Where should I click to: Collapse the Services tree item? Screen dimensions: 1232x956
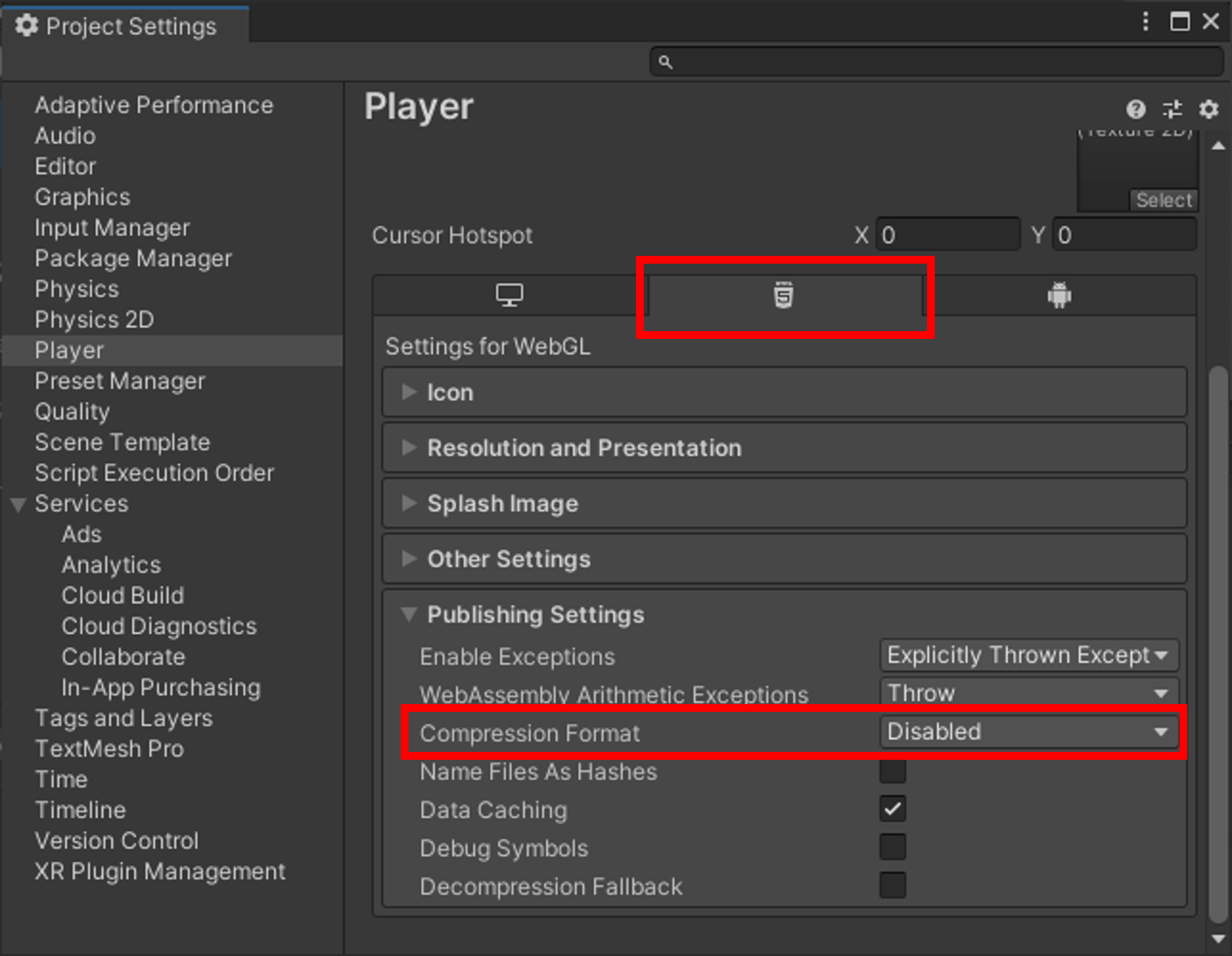pos(18,504)
